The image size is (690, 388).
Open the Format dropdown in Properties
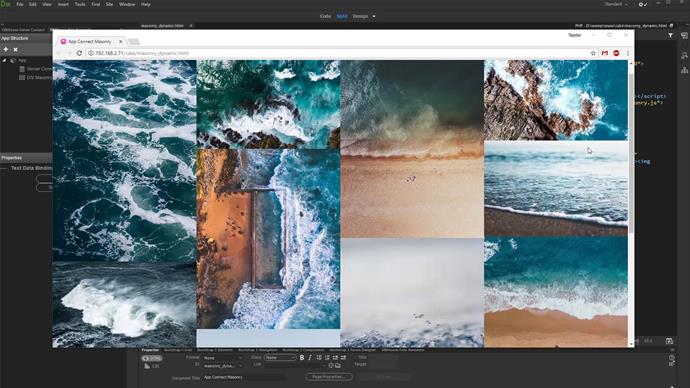pos(222,358)
